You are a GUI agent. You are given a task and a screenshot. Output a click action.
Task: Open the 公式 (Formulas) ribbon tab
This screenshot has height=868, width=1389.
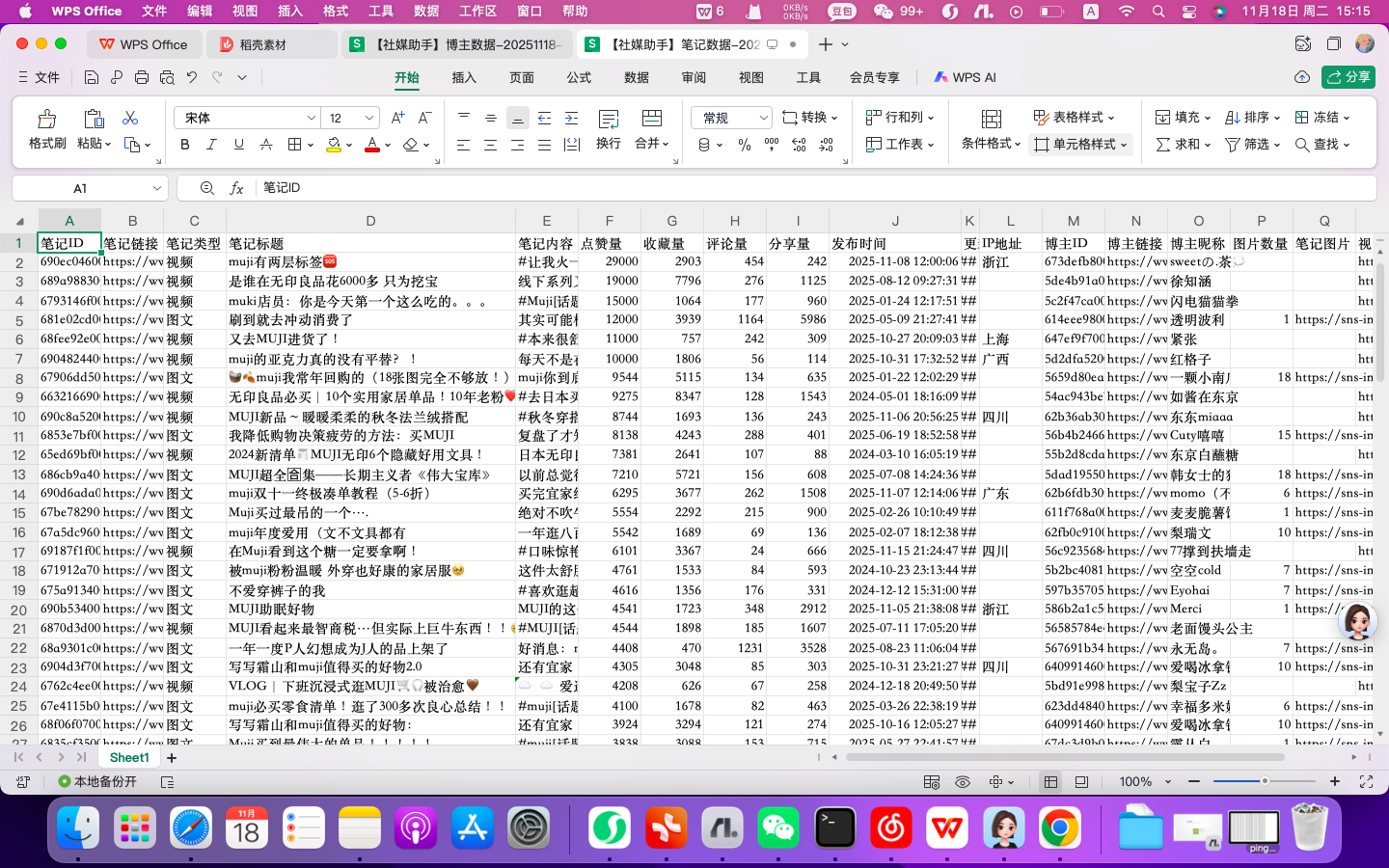579,77
